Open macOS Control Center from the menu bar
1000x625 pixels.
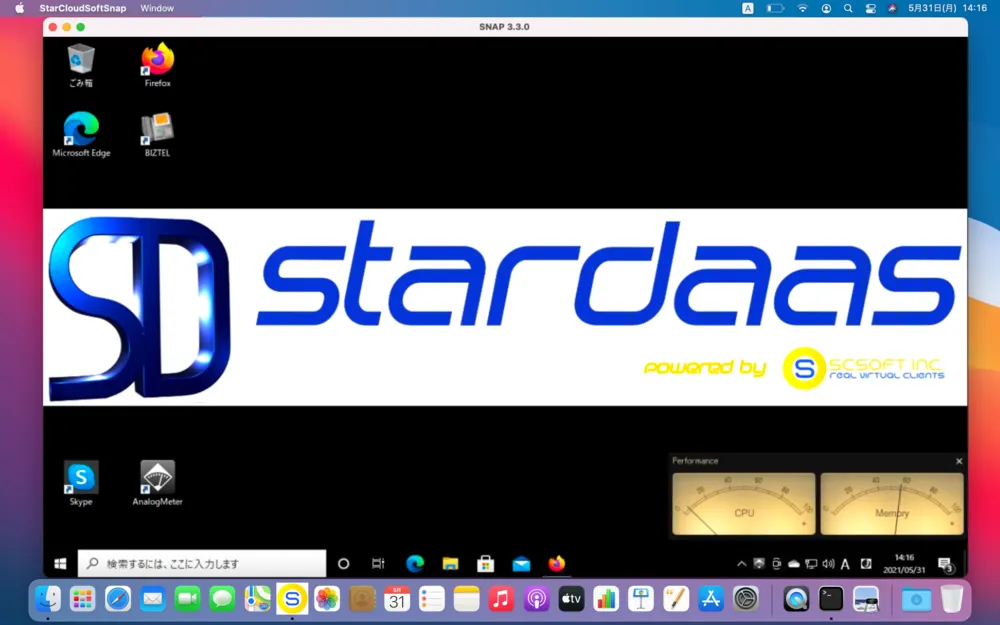(870, 8)
